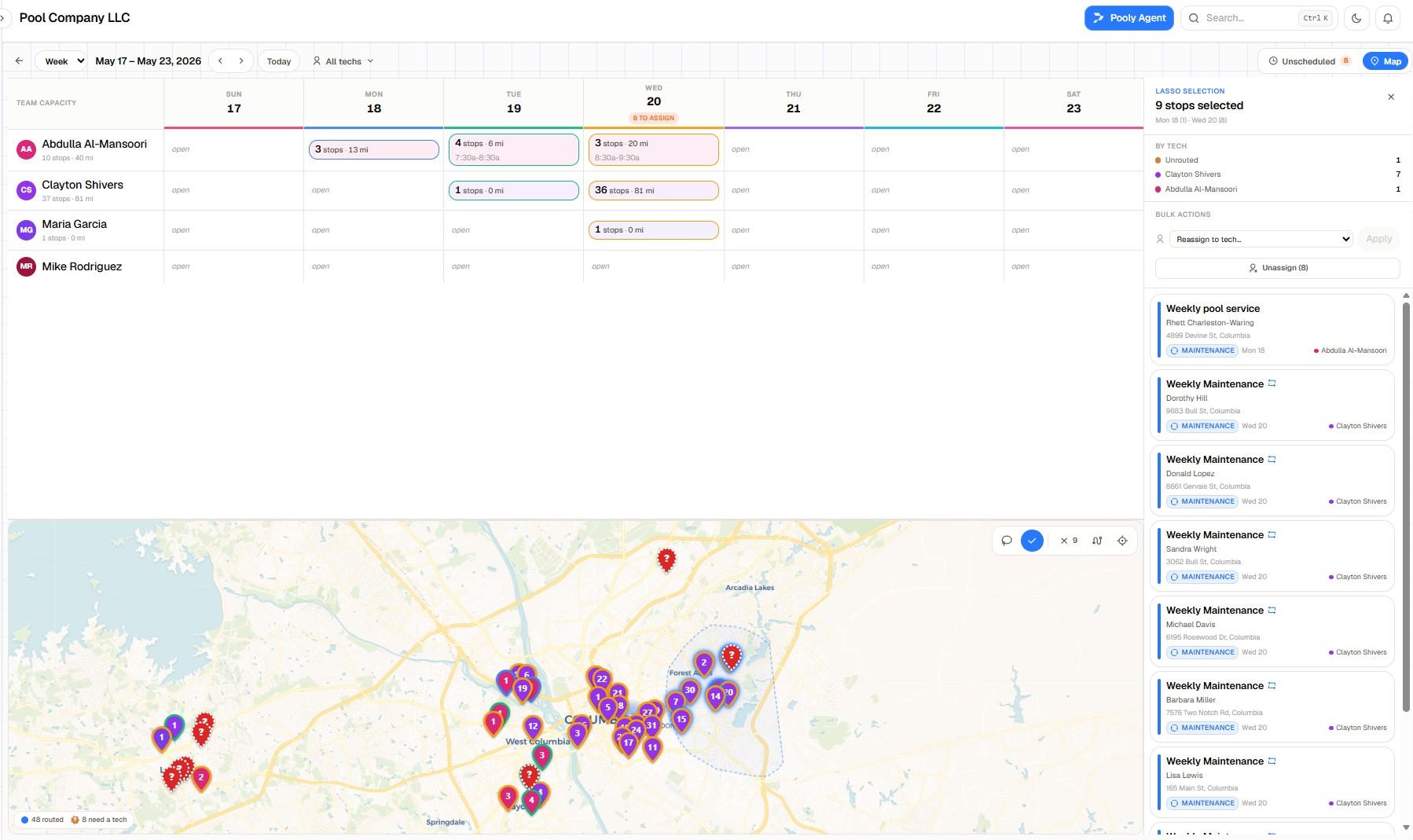Click the Unassign (8) button
The height and width of the screenshot is (840, 1413).
point(1277,268)
